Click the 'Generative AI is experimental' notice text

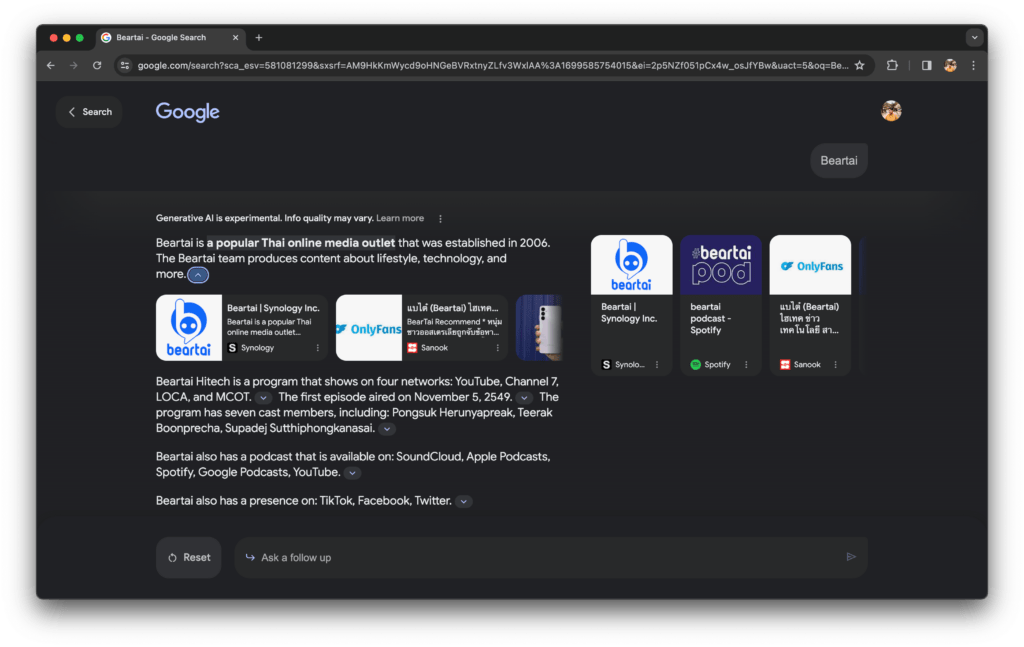(x=264, y=218)
